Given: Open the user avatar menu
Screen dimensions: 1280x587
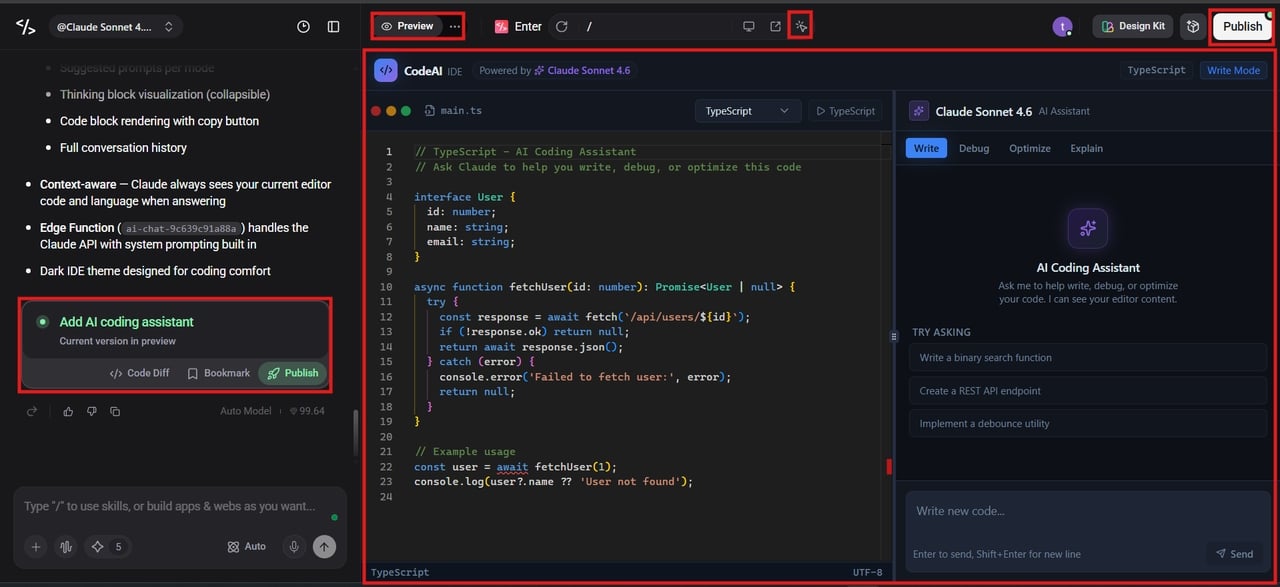Looking at the screenshot, I should click(1062, 27).
